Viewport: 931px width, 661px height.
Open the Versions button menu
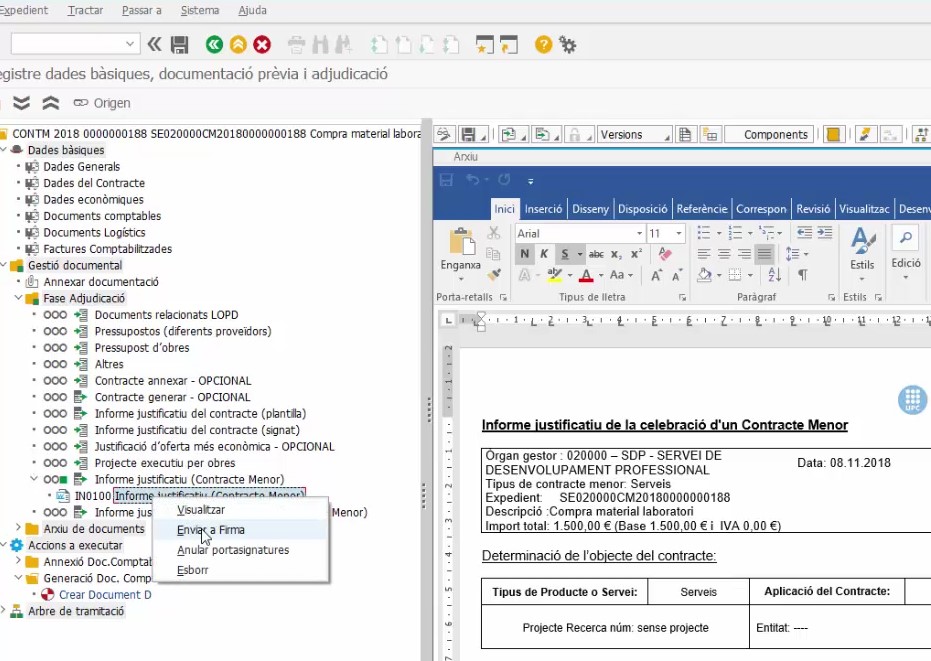pyautogui.click(x=634, y=134)
